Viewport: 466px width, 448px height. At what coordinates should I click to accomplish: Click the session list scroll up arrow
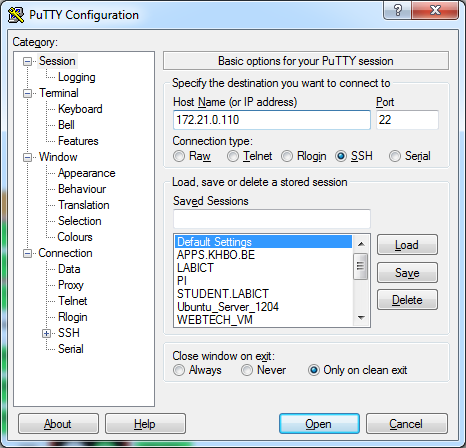pyautogui.click(x=361, y=244)
